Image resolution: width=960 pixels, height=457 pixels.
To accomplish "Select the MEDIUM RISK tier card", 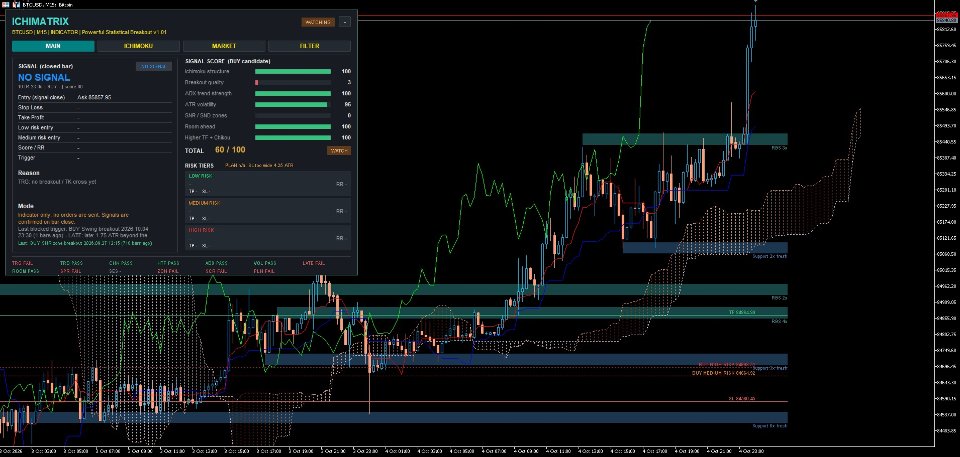I will [268, 210].
